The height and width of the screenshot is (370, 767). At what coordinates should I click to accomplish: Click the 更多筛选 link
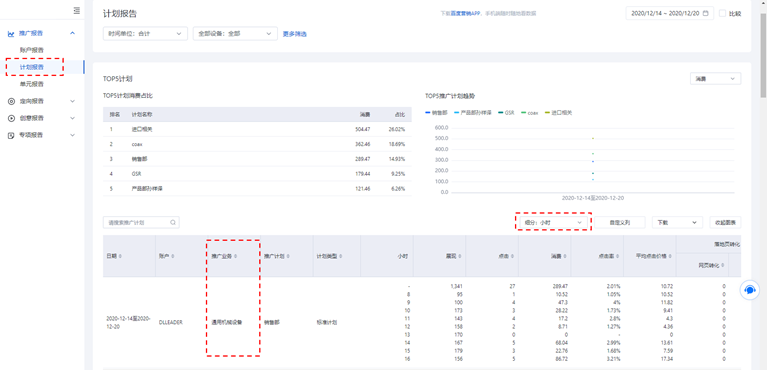coord(295,34)
